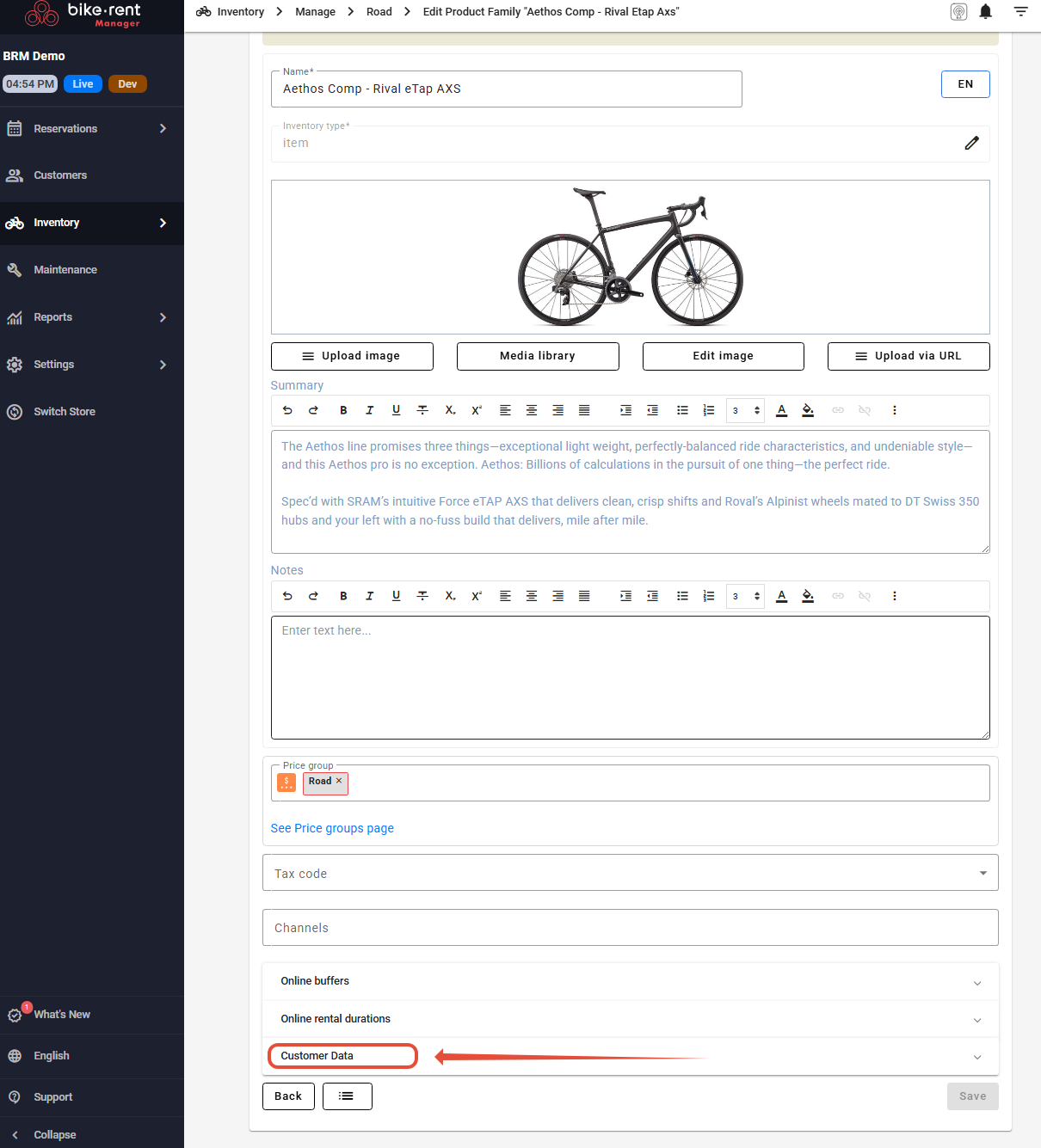Open Inventory in the sidebar
The height and width of the screenshot is (1148, 1041).
92,223
